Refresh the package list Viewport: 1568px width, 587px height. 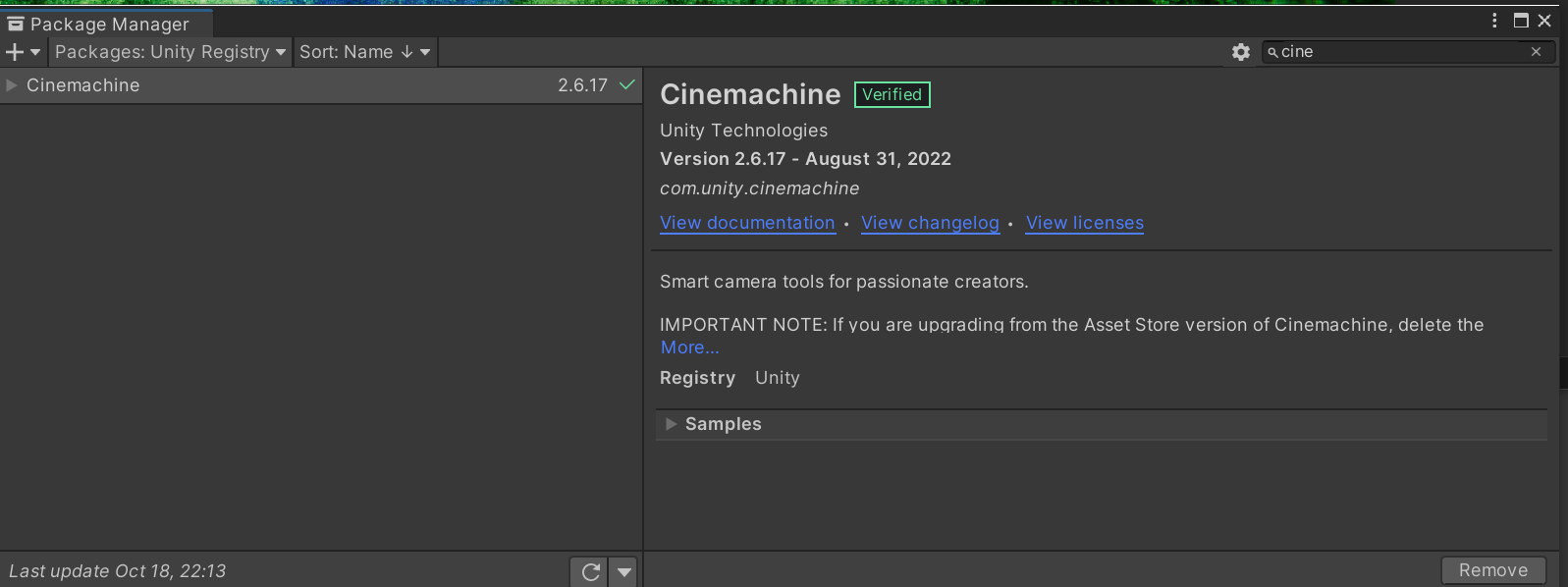tap(590, 571)
